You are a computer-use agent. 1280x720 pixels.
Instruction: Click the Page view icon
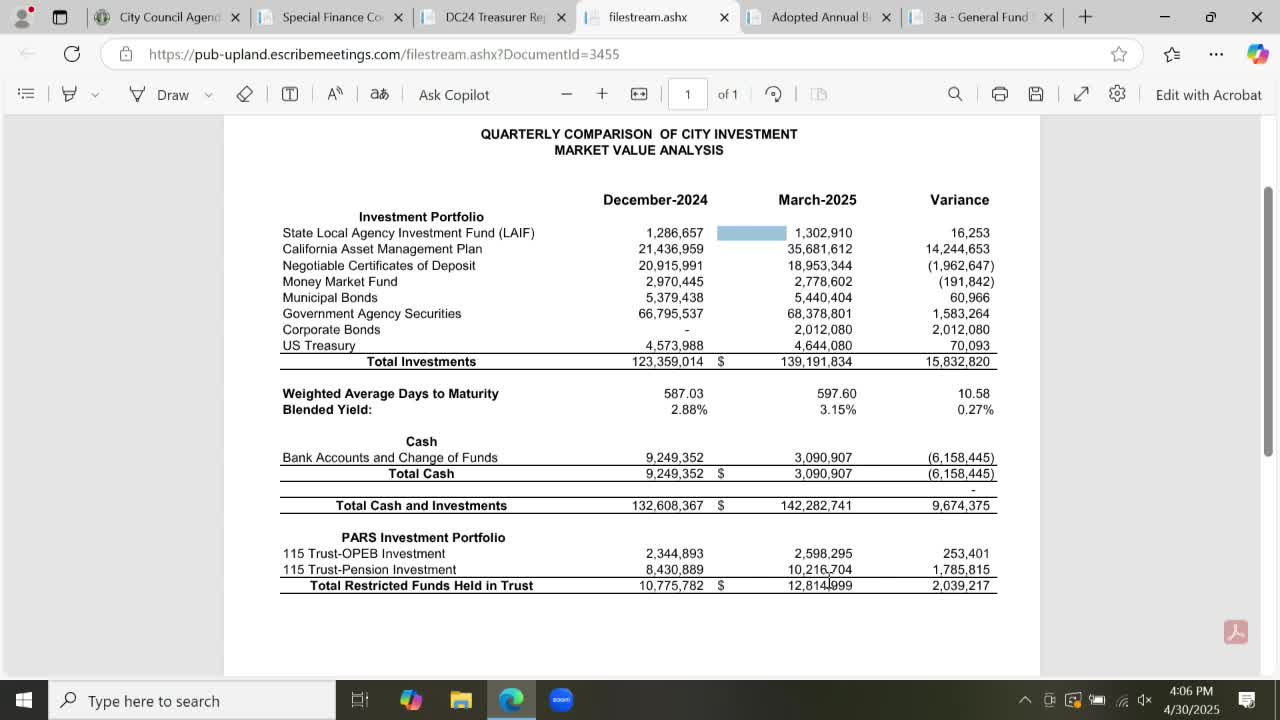click(819, 94)
